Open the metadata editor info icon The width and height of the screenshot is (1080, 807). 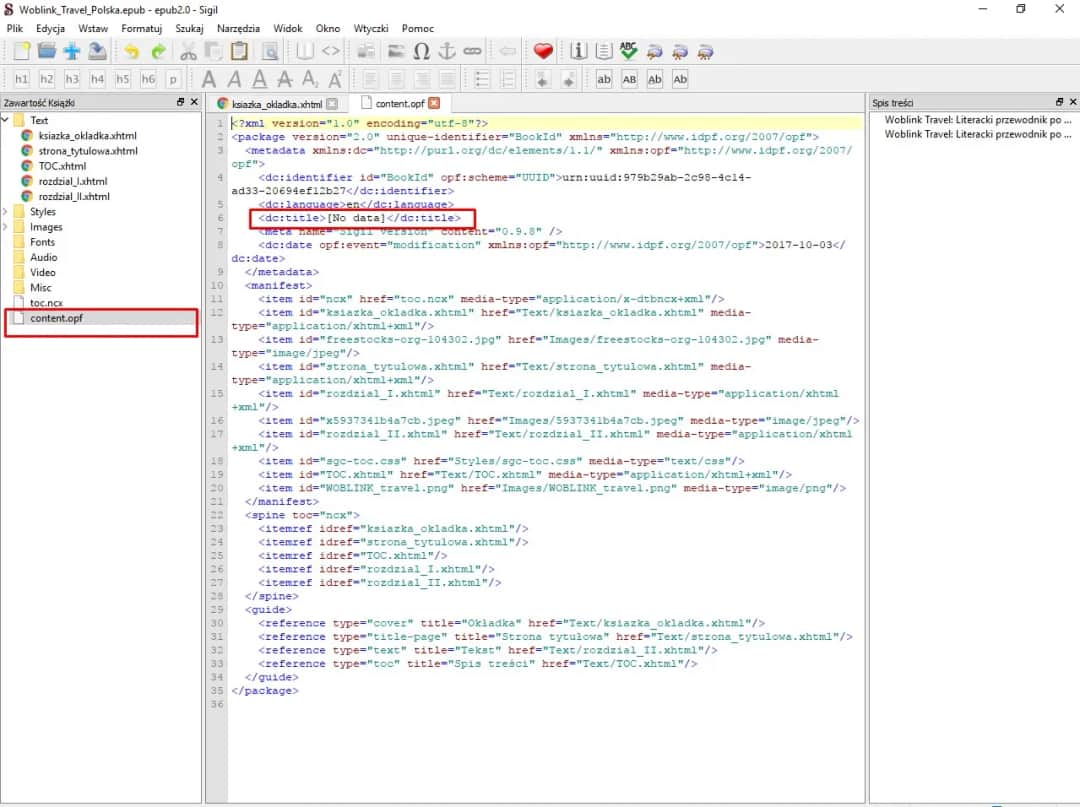(x=579, y=51)
